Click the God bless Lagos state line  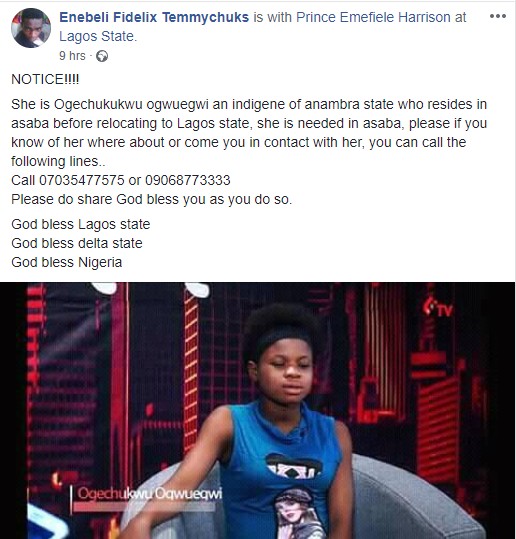[x=81, y=224]
